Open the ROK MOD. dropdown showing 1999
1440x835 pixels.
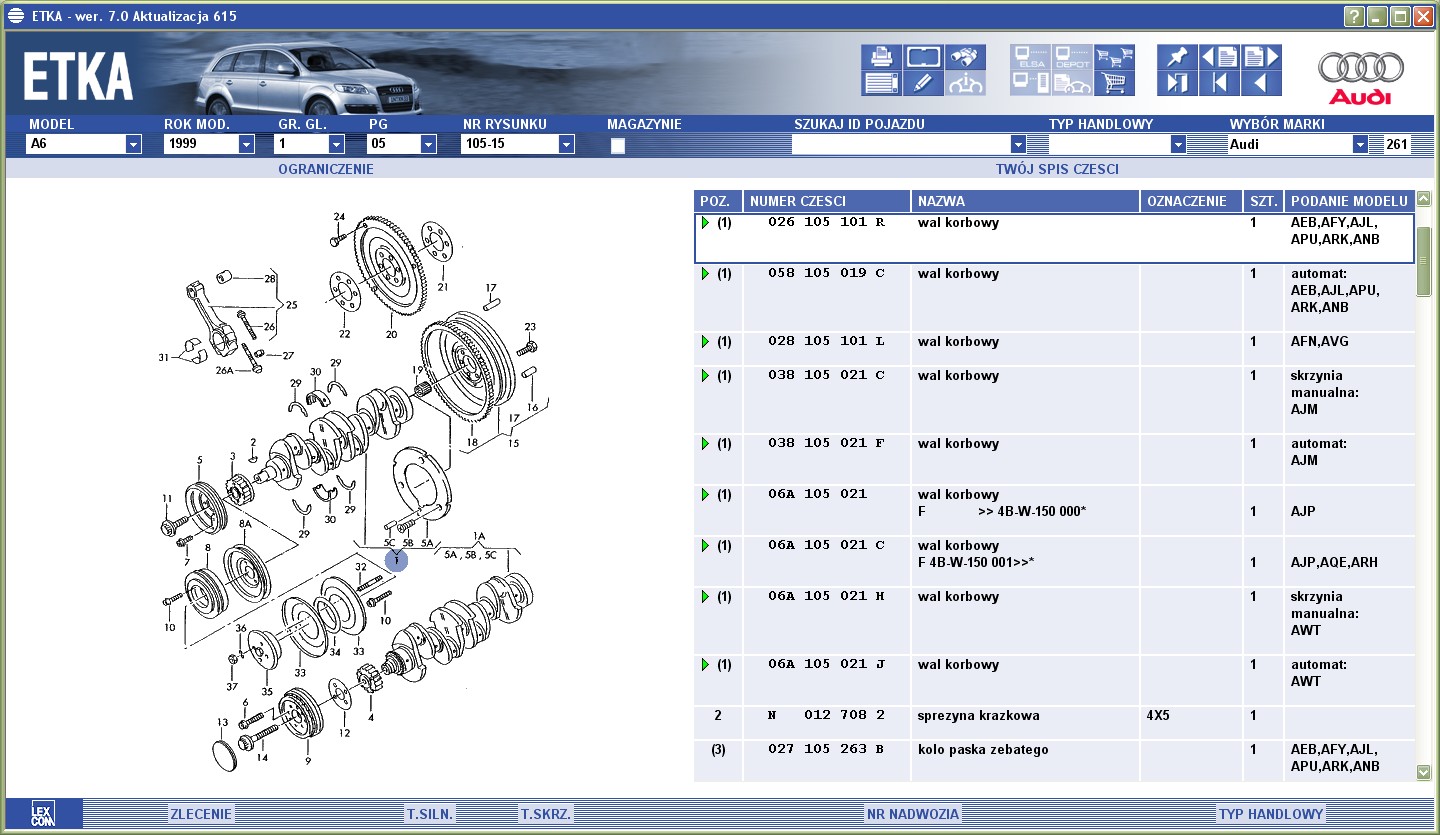[x=246, y=144]
